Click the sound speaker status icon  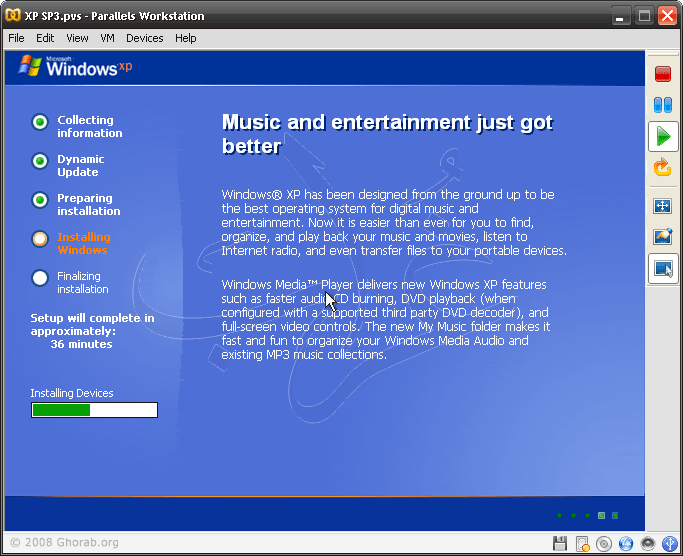pos(648,543)
